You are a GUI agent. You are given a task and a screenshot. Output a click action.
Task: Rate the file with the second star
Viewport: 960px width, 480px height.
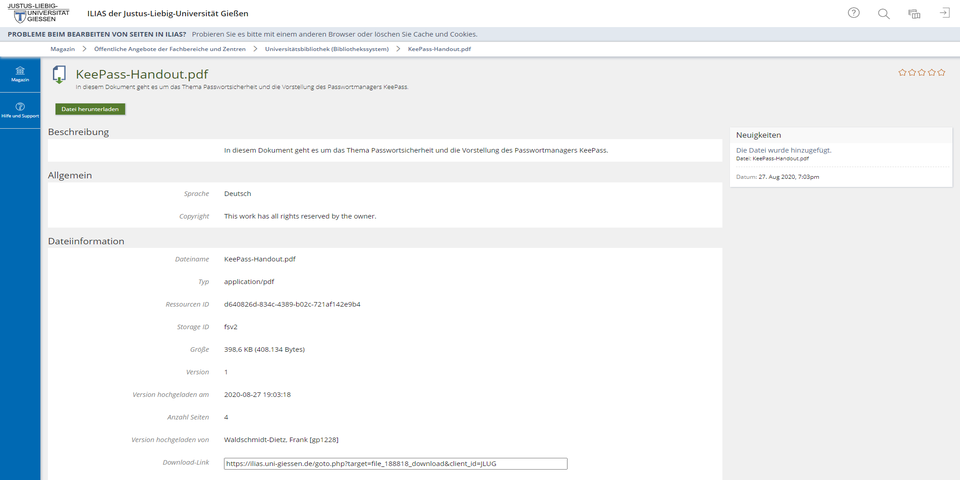(912, 72)
